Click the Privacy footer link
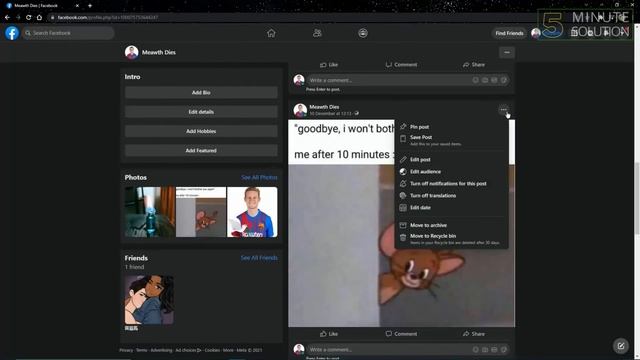Image resolution: width=640 pixels, height=360 pixels. point(126,350)
